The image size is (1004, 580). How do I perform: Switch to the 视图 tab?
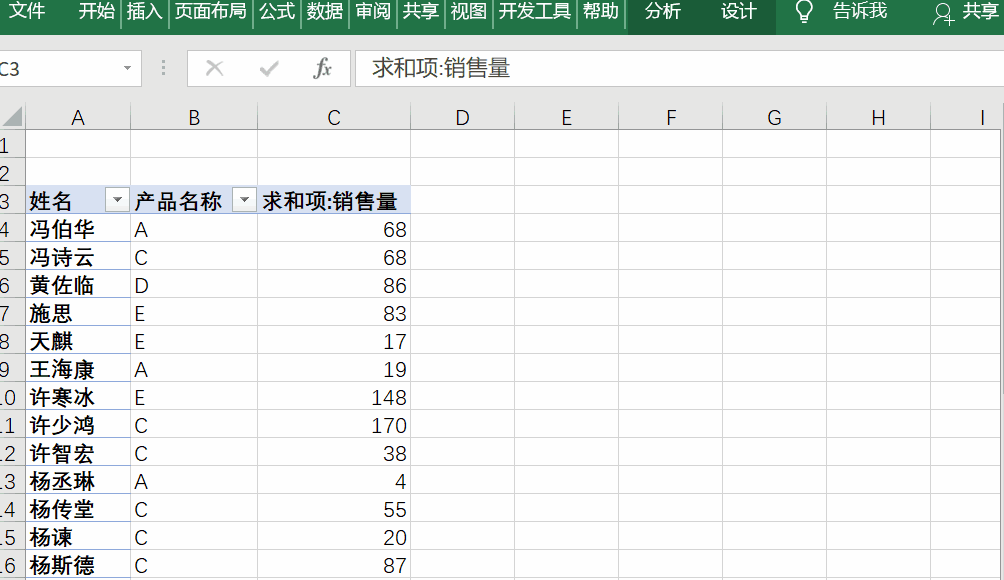click(468, 11)
